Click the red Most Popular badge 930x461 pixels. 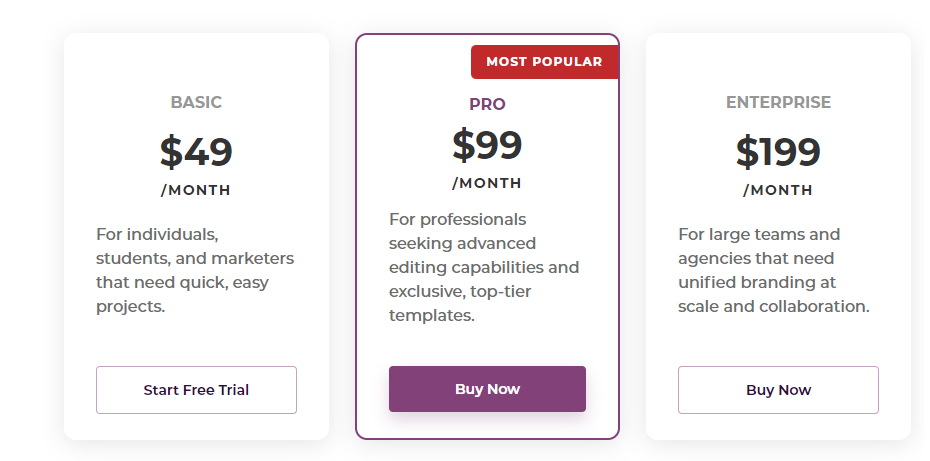[x=544, y=62]
